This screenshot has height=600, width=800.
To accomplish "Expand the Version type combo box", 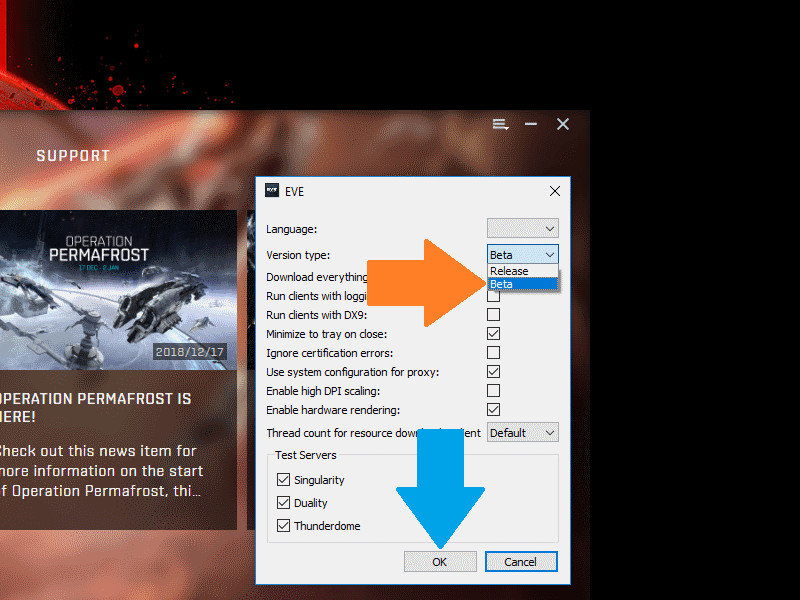I will coord(522,255).
